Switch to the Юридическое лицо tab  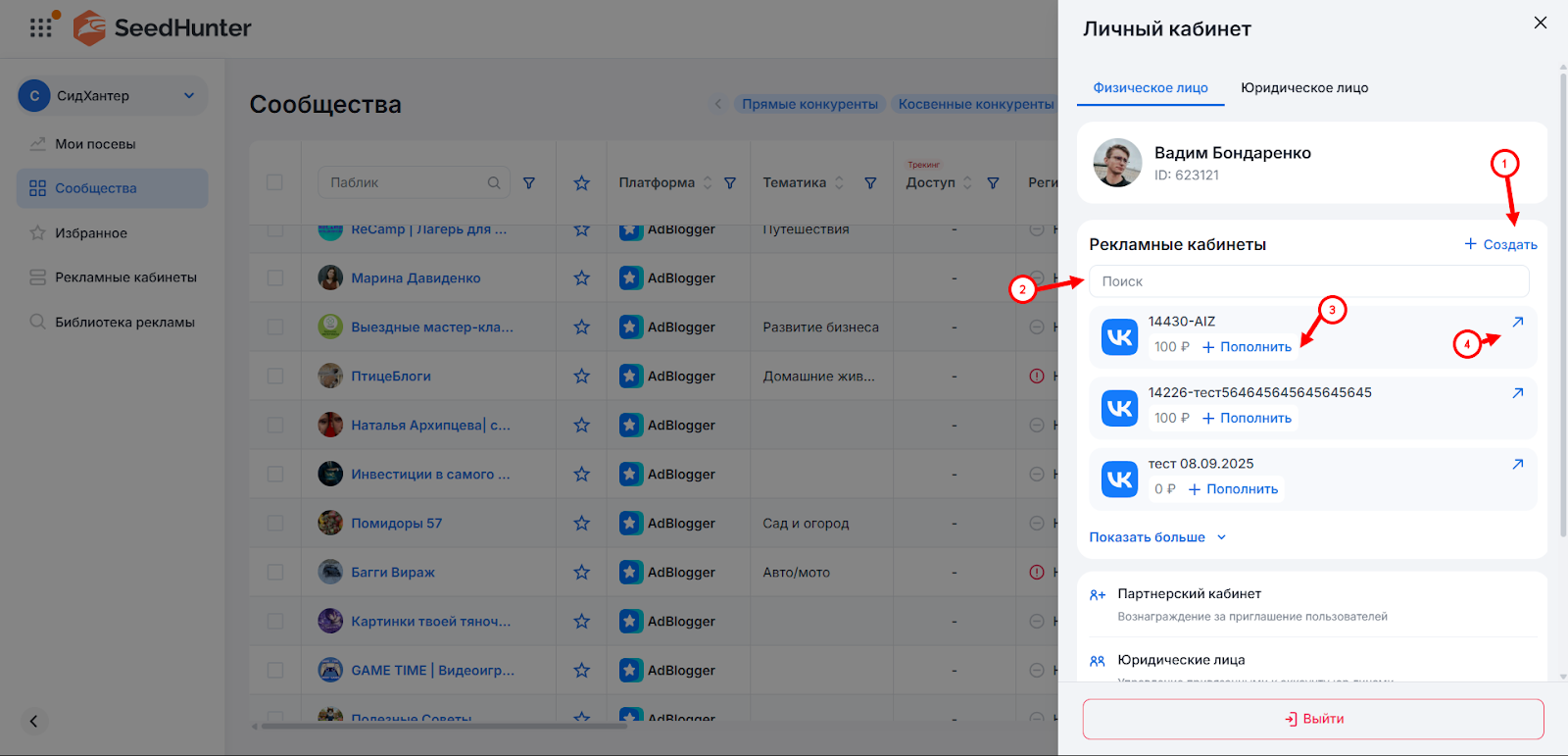click(1304, 88)
